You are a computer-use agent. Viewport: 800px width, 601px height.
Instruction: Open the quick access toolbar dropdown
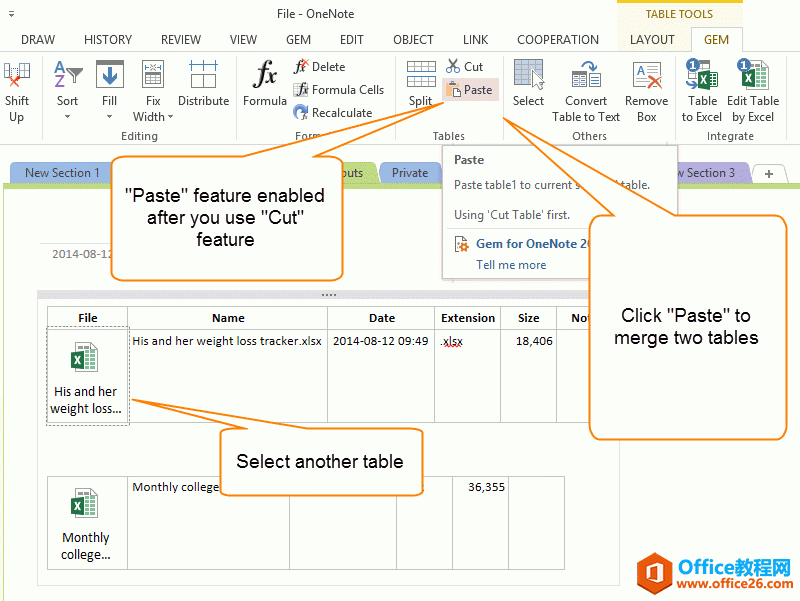click(11, 14)
